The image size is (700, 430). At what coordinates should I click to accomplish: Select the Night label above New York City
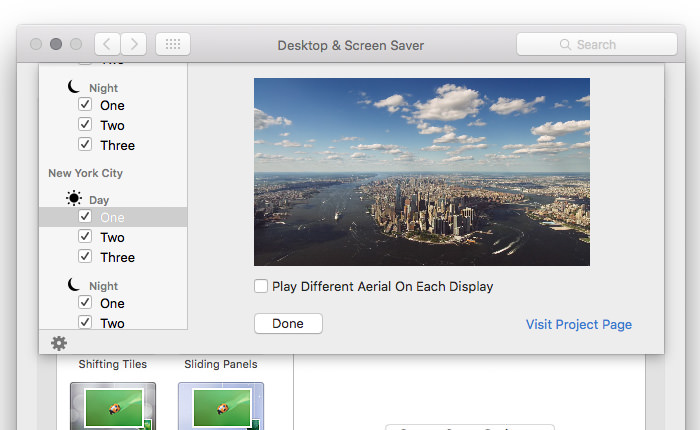tap(104, 88)
